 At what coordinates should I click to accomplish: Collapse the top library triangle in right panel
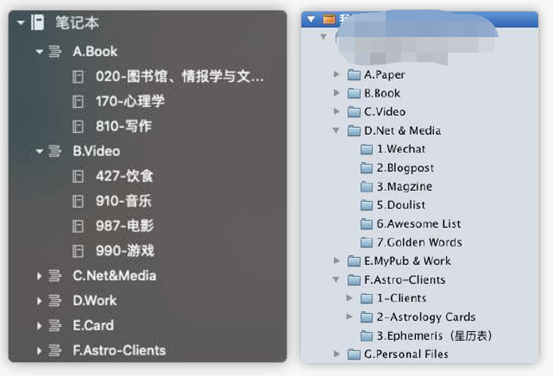coord(311,19)
